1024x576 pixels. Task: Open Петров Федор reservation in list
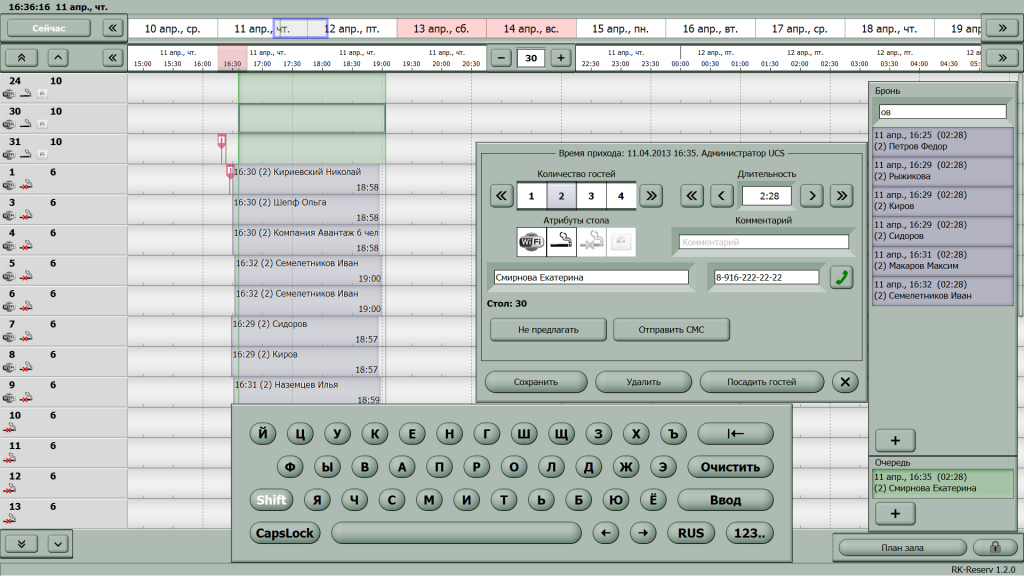pyautogui.click(x=942, y=141)
